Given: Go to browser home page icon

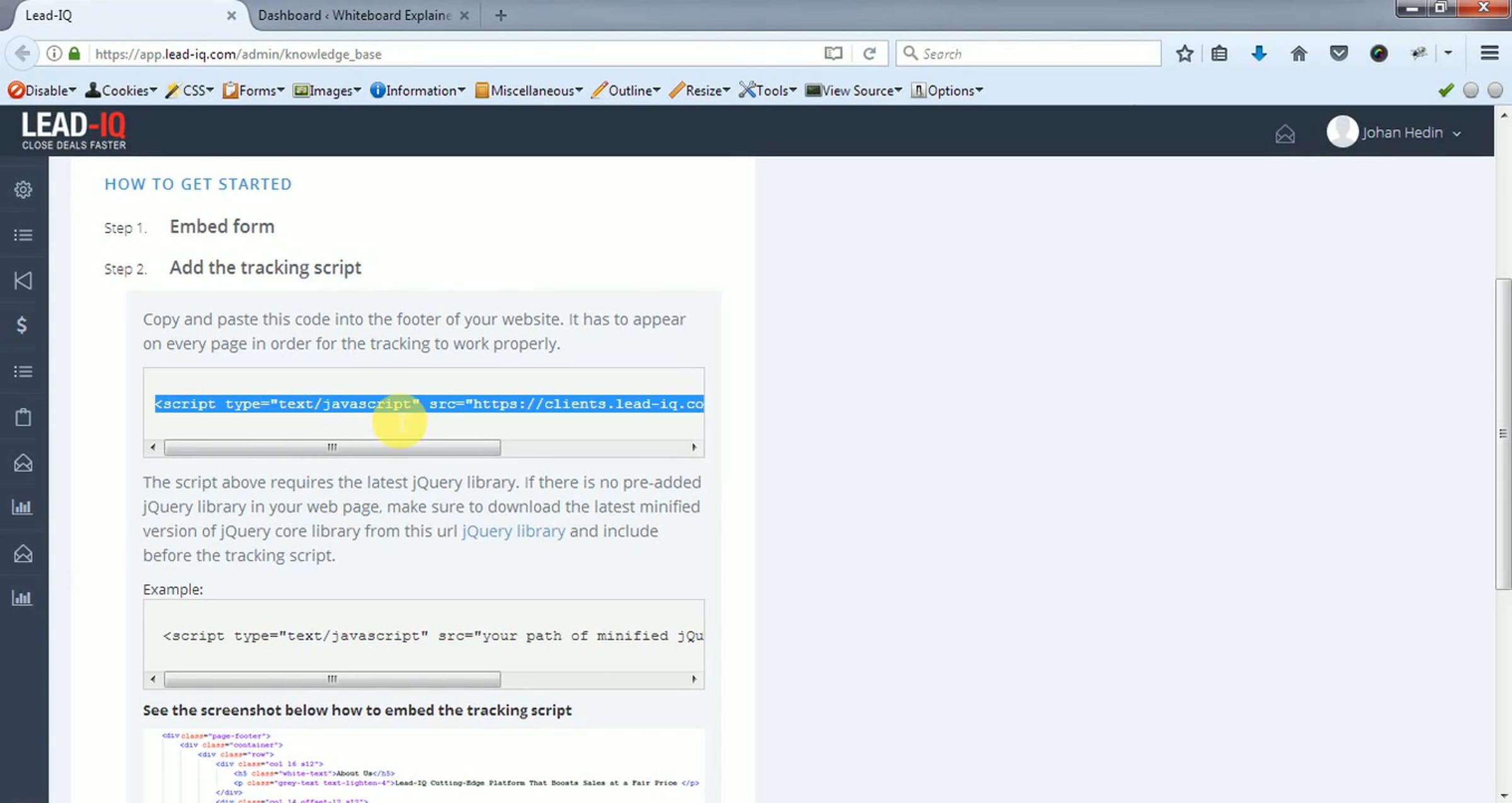Looking at the screenshot, I should tap(1298, 54).
